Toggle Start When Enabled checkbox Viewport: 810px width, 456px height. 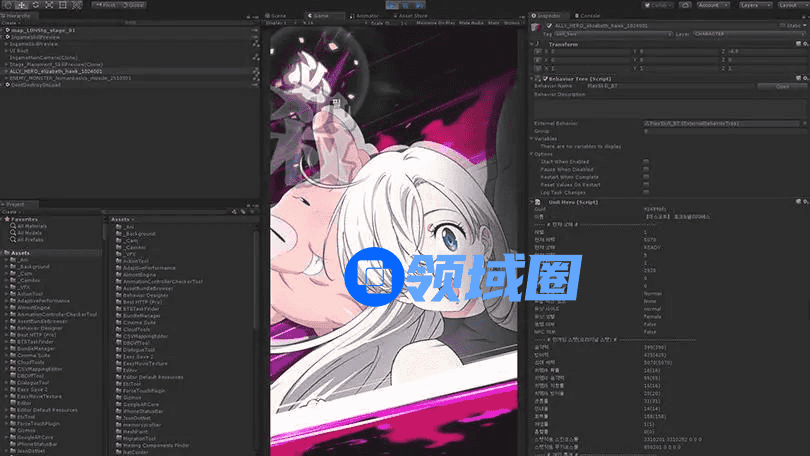coord(646,161)
